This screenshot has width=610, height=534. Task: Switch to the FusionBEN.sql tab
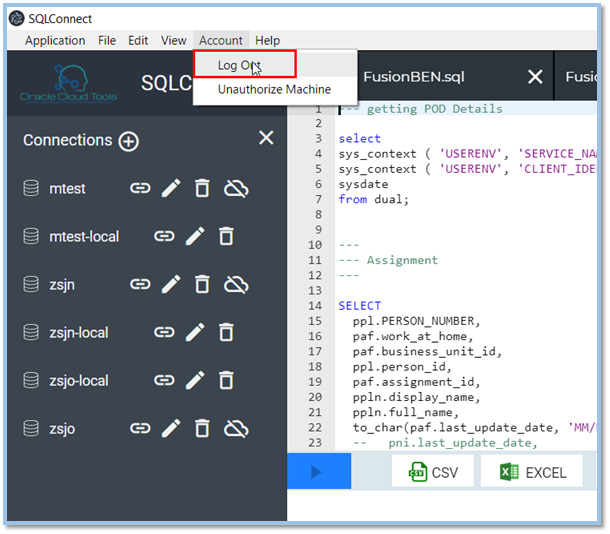(414, 77)
